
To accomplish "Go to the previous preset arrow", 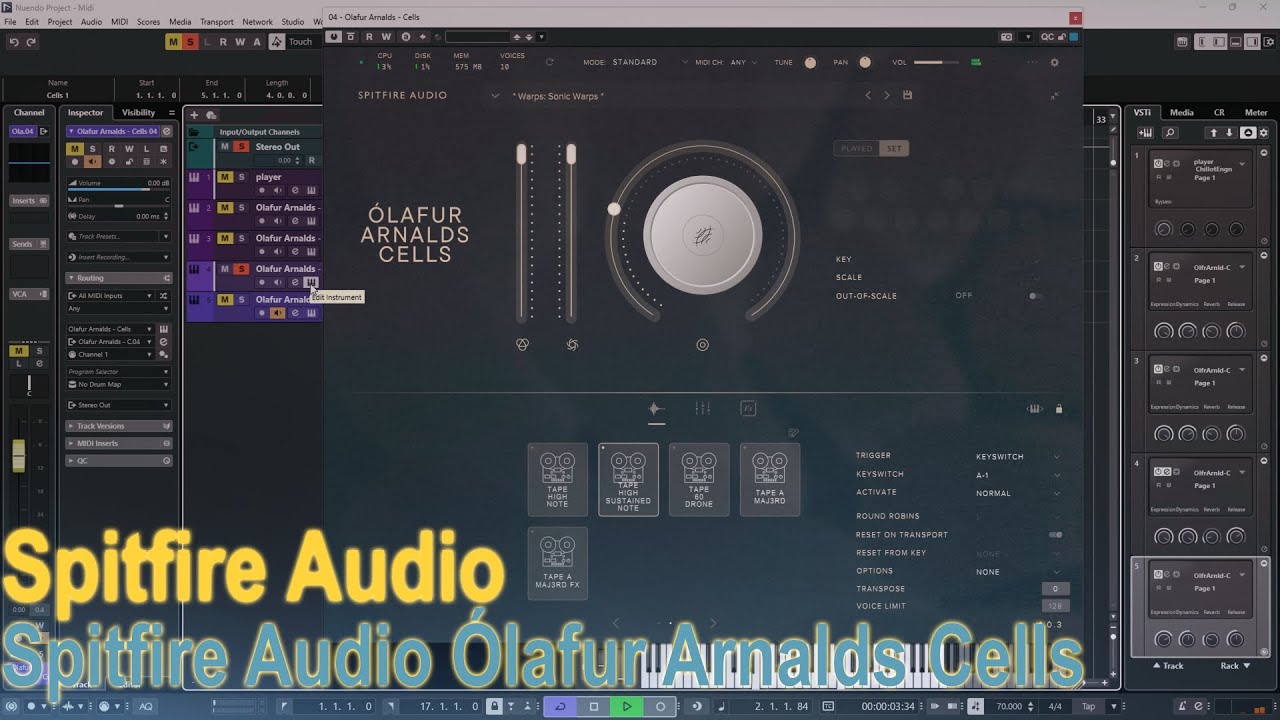I will (x=868, y=95).
